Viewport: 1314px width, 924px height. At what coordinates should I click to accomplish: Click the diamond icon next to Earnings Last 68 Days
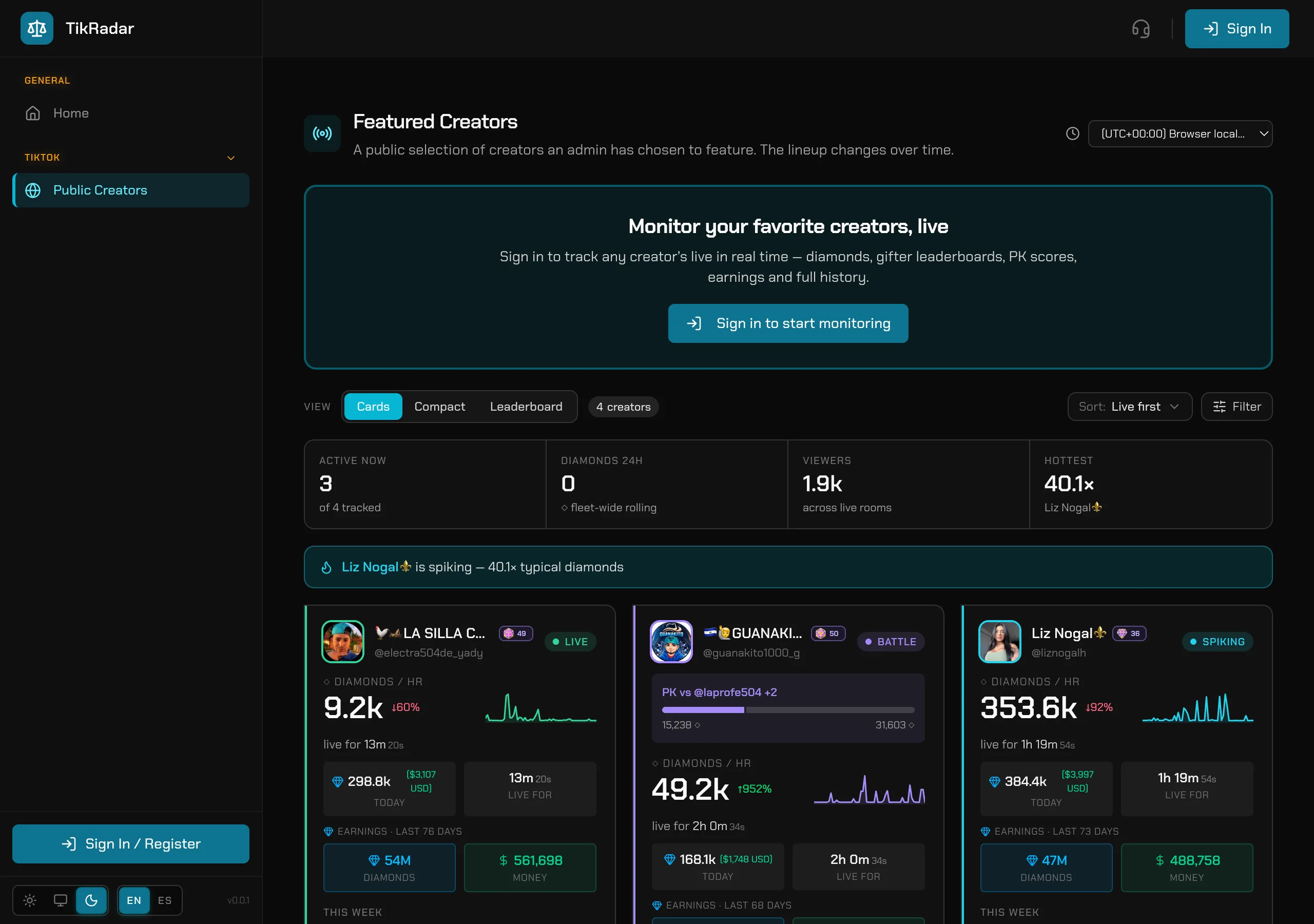pyautogui.click(x=657, y=905)
